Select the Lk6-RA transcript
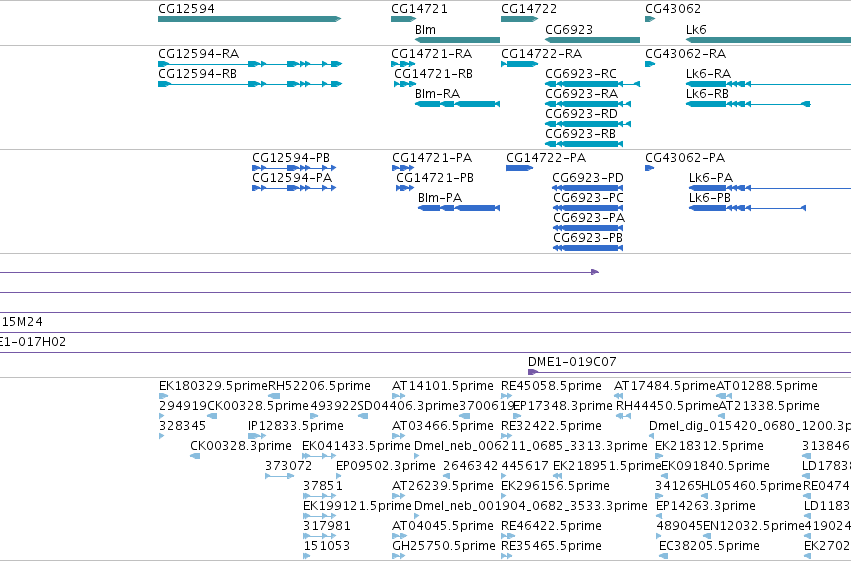The width and height of the screenshot is (851, 561). click(769, 84)
